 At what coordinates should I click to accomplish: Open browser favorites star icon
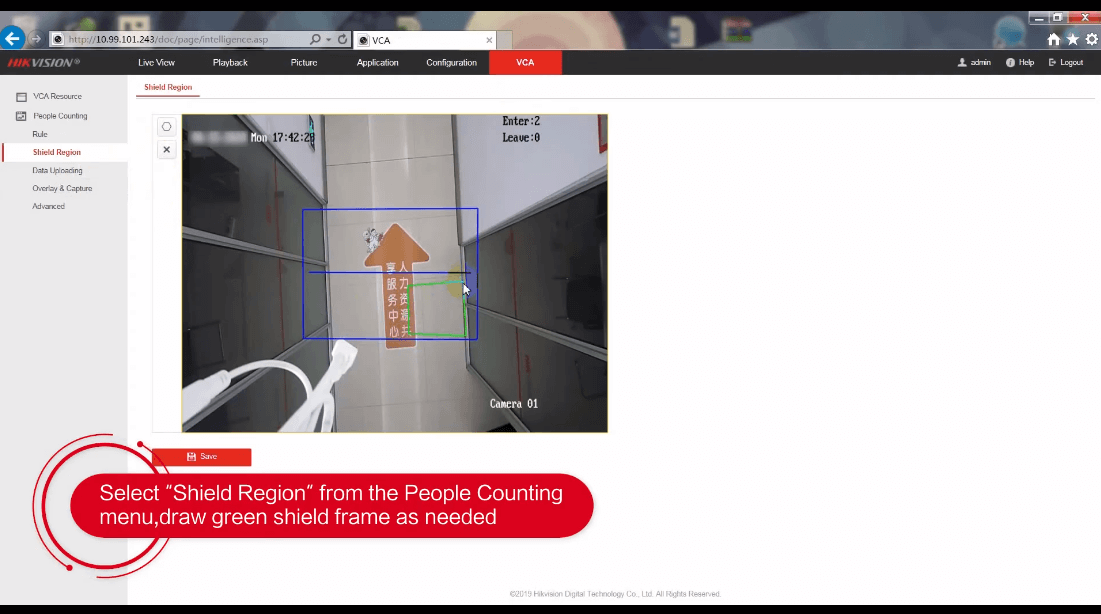1072,40
